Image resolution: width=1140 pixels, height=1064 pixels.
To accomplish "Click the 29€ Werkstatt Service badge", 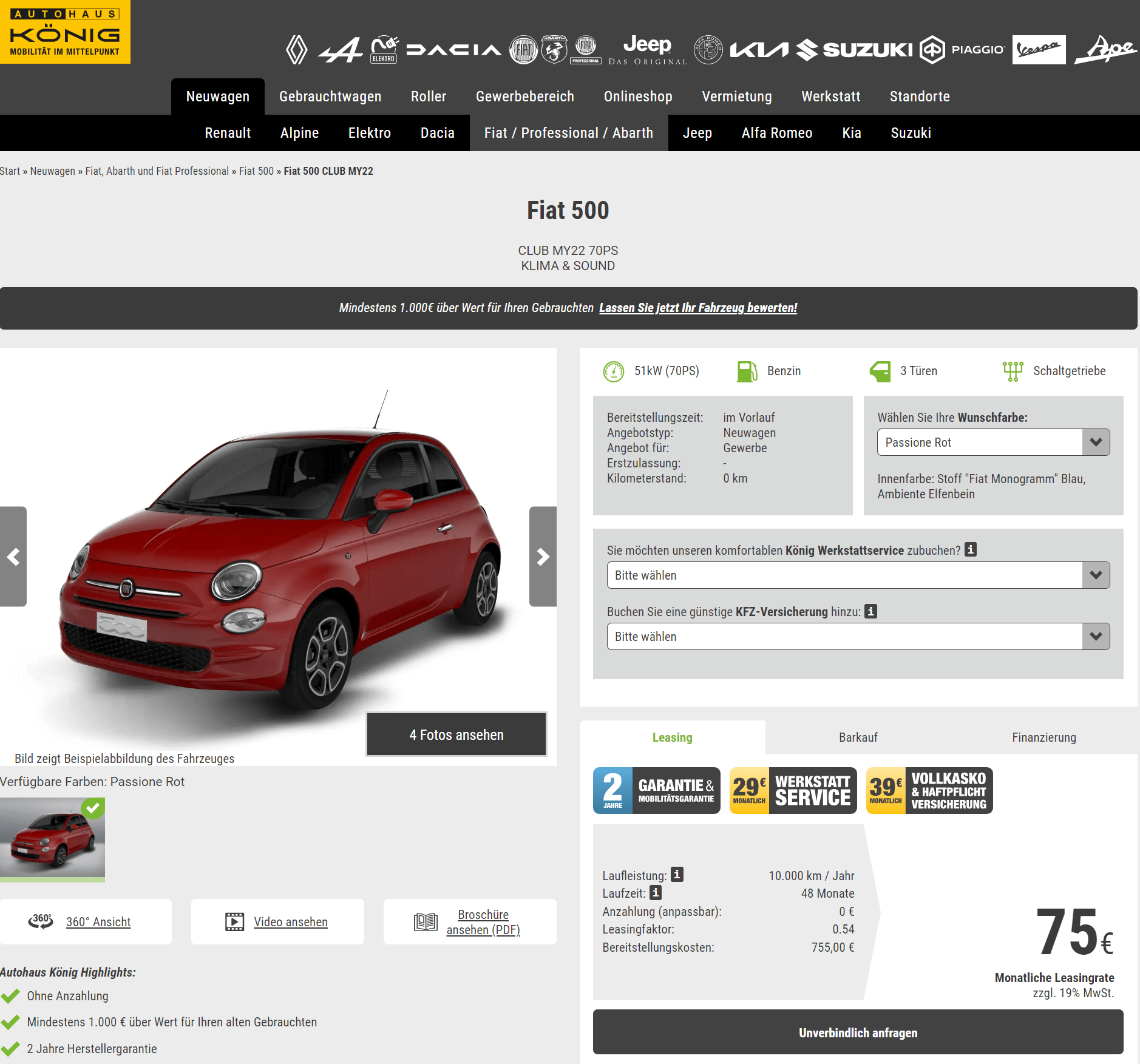I will click(x=793, y=790).
